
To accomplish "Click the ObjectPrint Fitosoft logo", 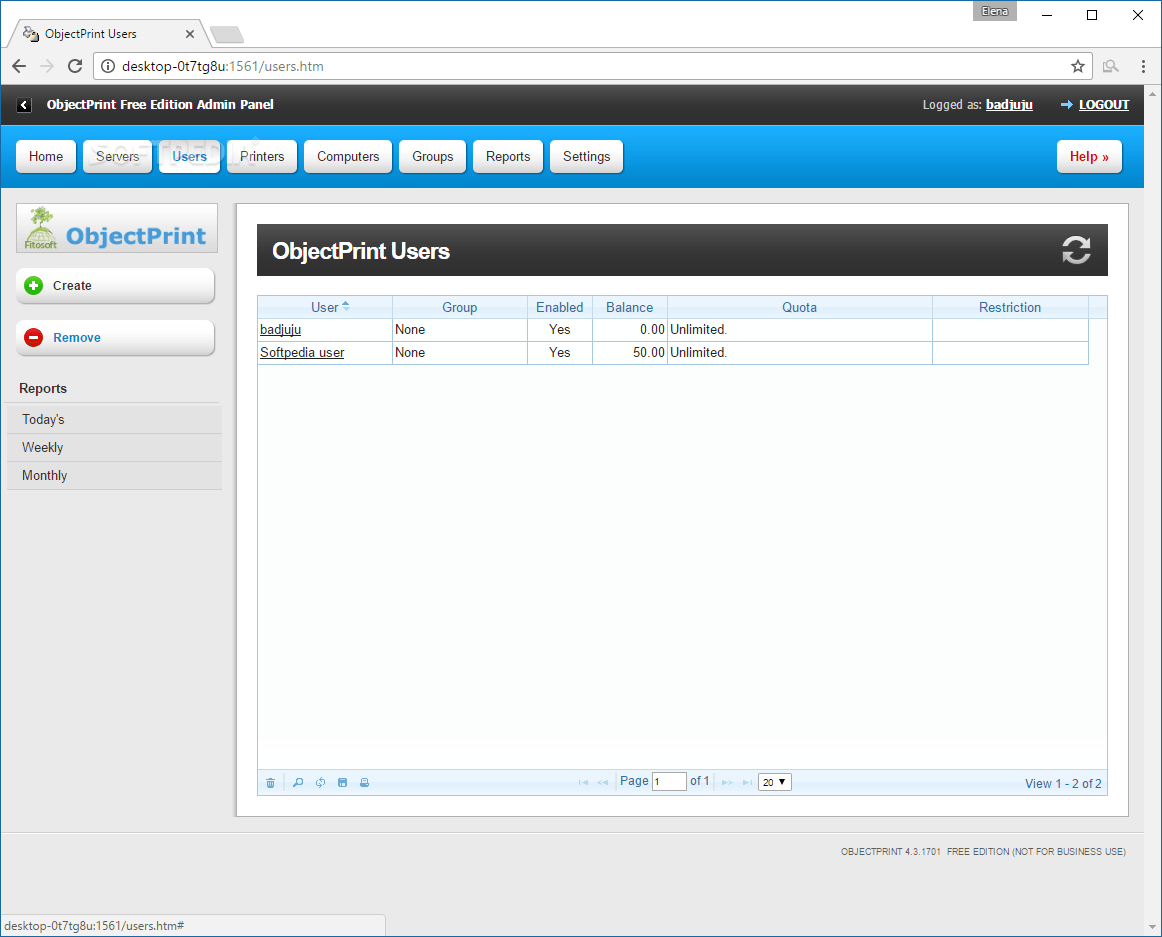I will tap(117, 228).
